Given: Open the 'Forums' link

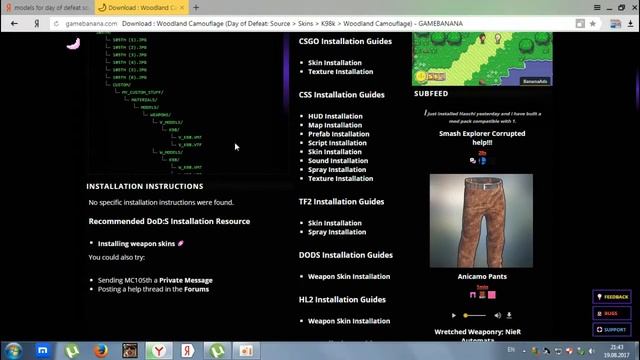Looking at the screenshot, I should click(196, 289).
